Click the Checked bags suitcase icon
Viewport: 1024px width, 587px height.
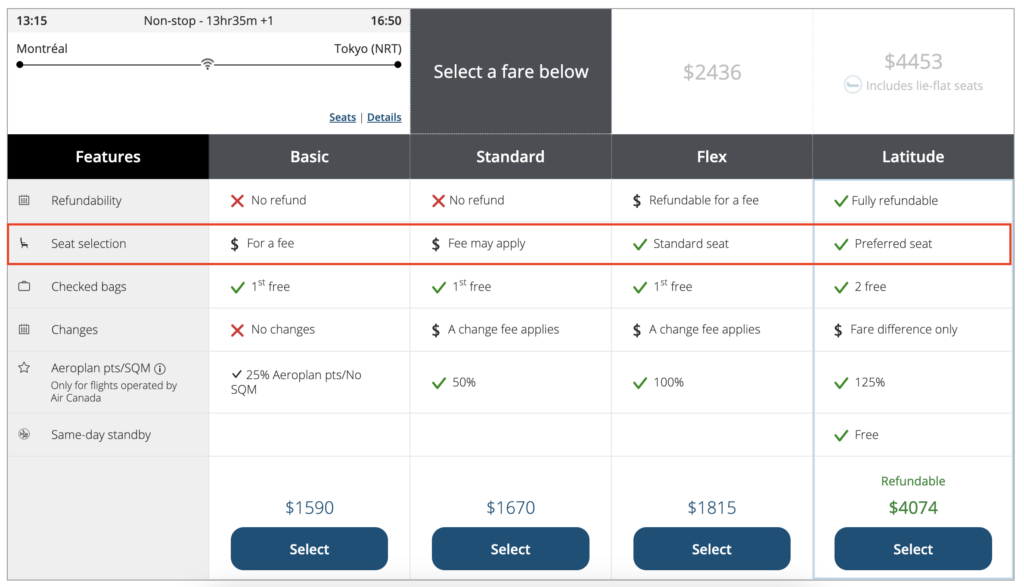pos(25,287)
